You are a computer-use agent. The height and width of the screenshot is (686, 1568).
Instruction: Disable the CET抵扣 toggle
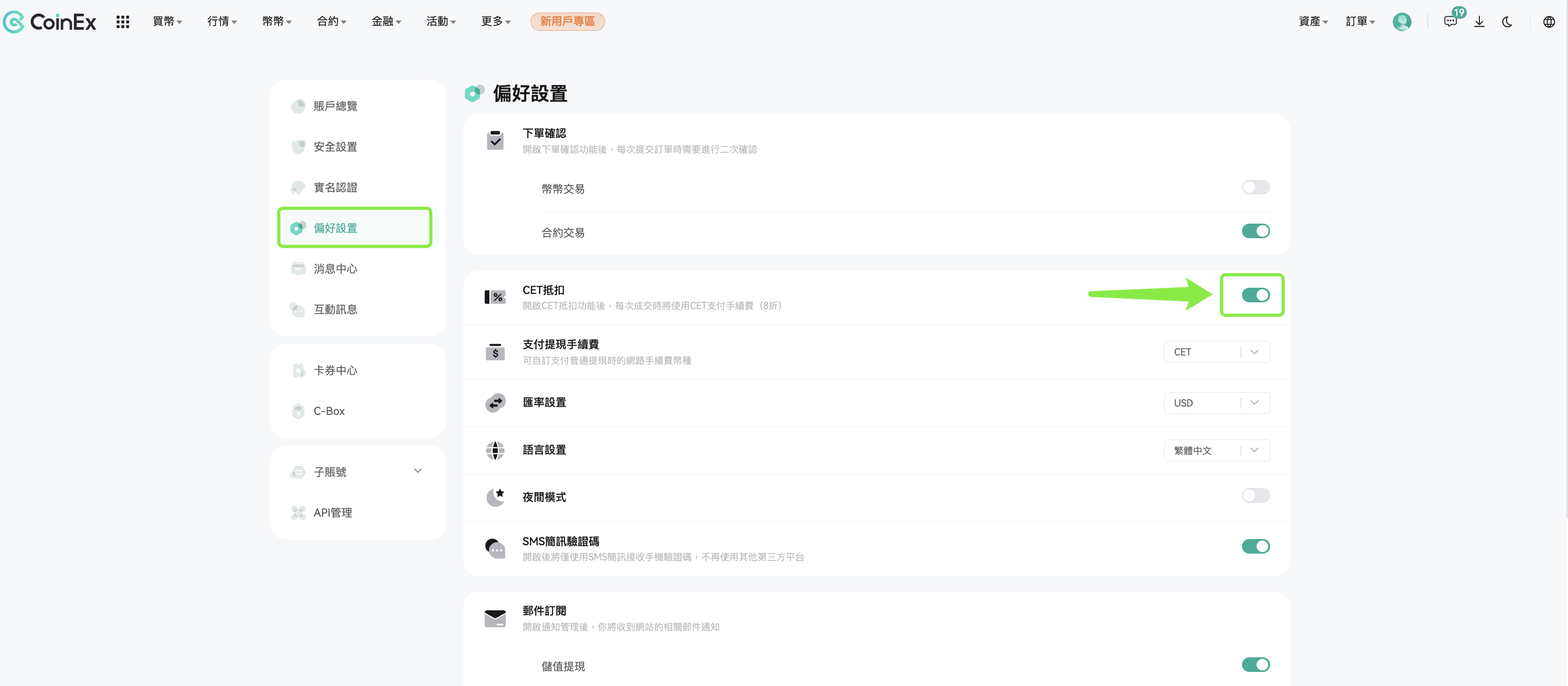pos(1255,295)
